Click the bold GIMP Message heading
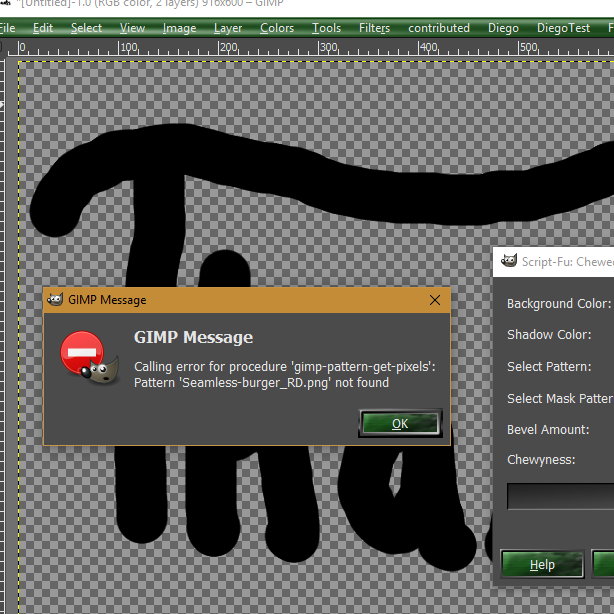This screenshot has height=614, width=614. click(193, 337)
